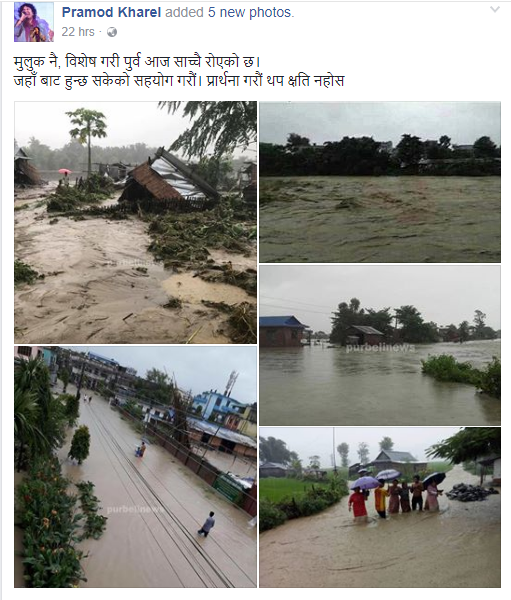This screenshot has height=600, width=511.
Task: Open the rushing river flood photo
Action: tap(380, 182)
